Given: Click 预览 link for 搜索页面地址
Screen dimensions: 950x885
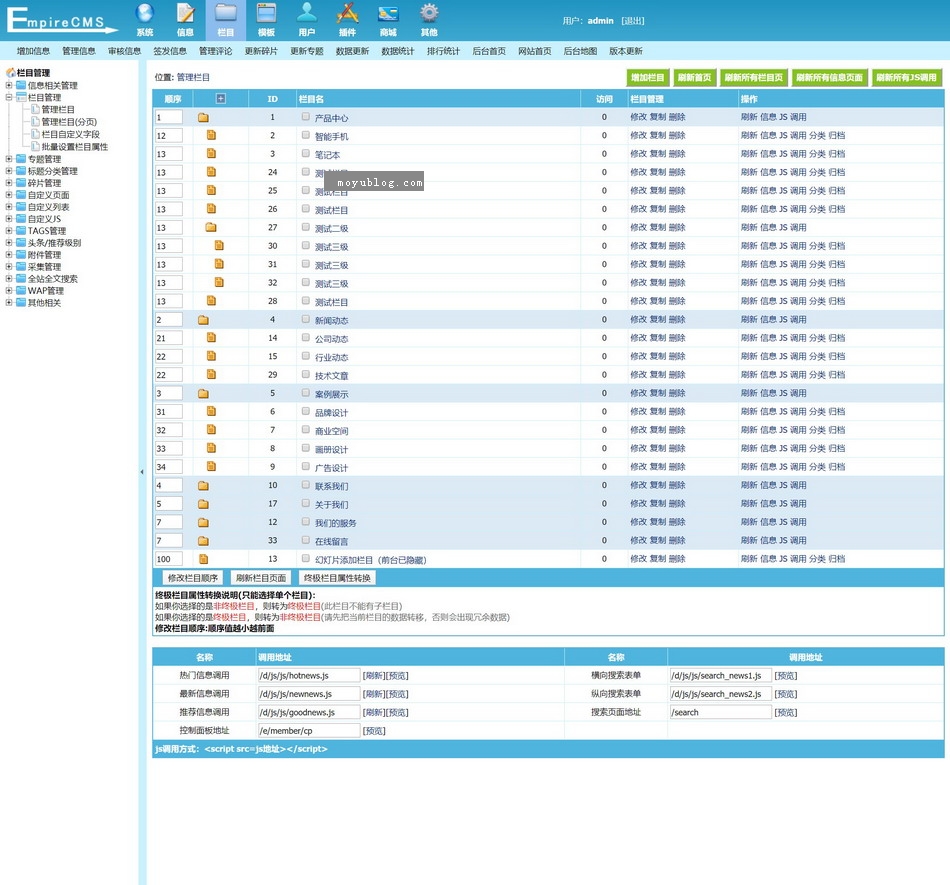Looking at the screenshot, I should click(x=786, y=712).
